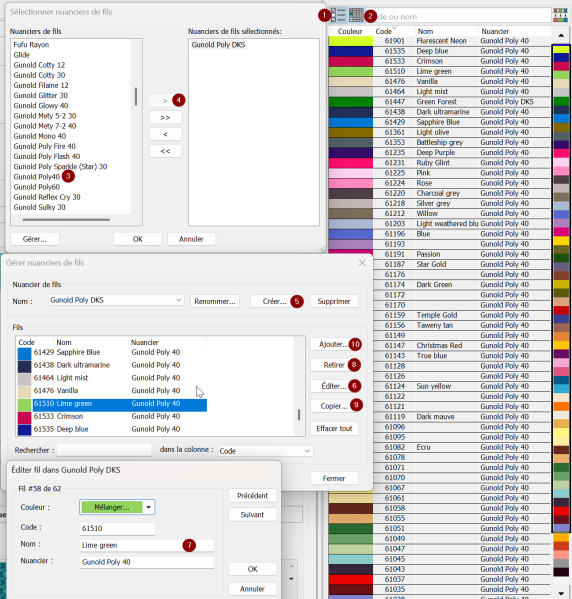The image size is (572, 599).
Task: Click the '<' remove chart button
Action: pos(165,134)
